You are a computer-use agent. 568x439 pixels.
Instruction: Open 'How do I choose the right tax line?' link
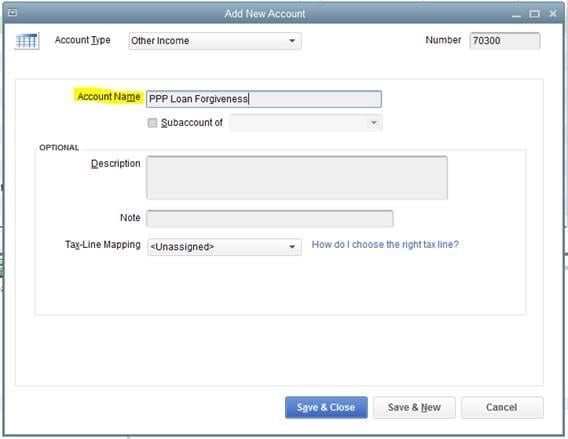(x=385, y=244)
